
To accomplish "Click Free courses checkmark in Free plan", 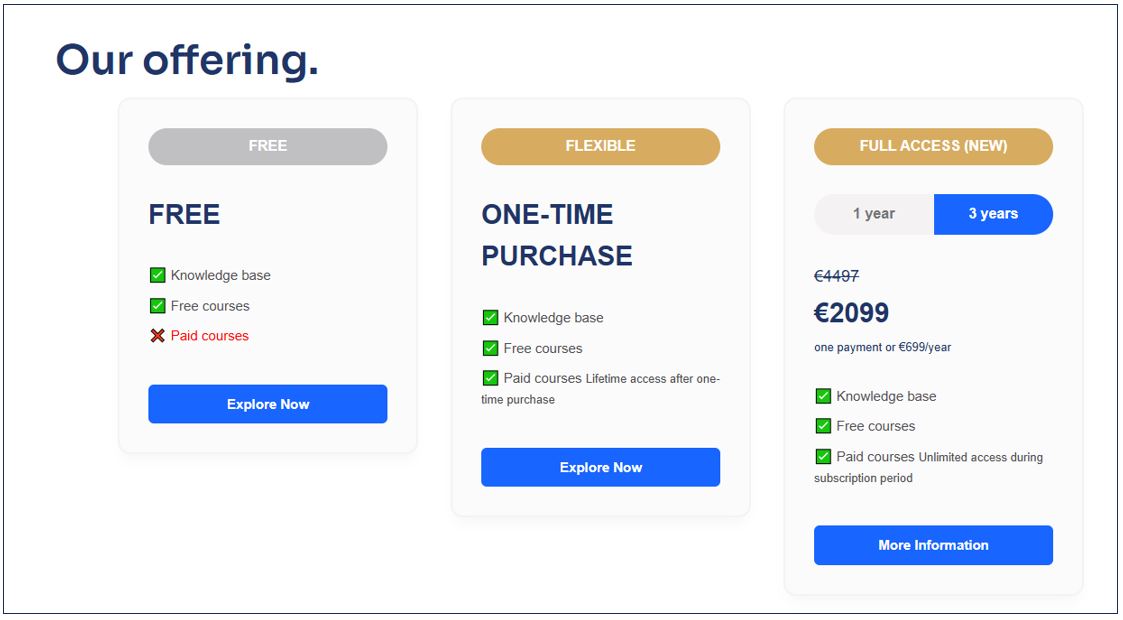I will [x=157, y=306].
